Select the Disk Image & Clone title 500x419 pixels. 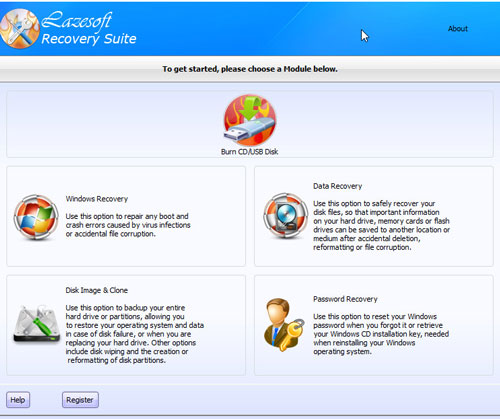(x=96, y=290)
